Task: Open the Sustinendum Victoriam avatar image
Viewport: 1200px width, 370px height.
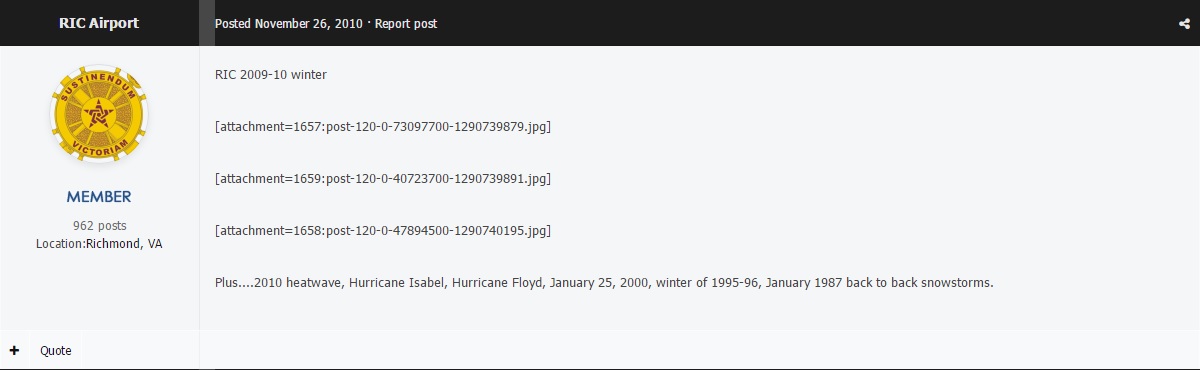Action: (98, 115)
